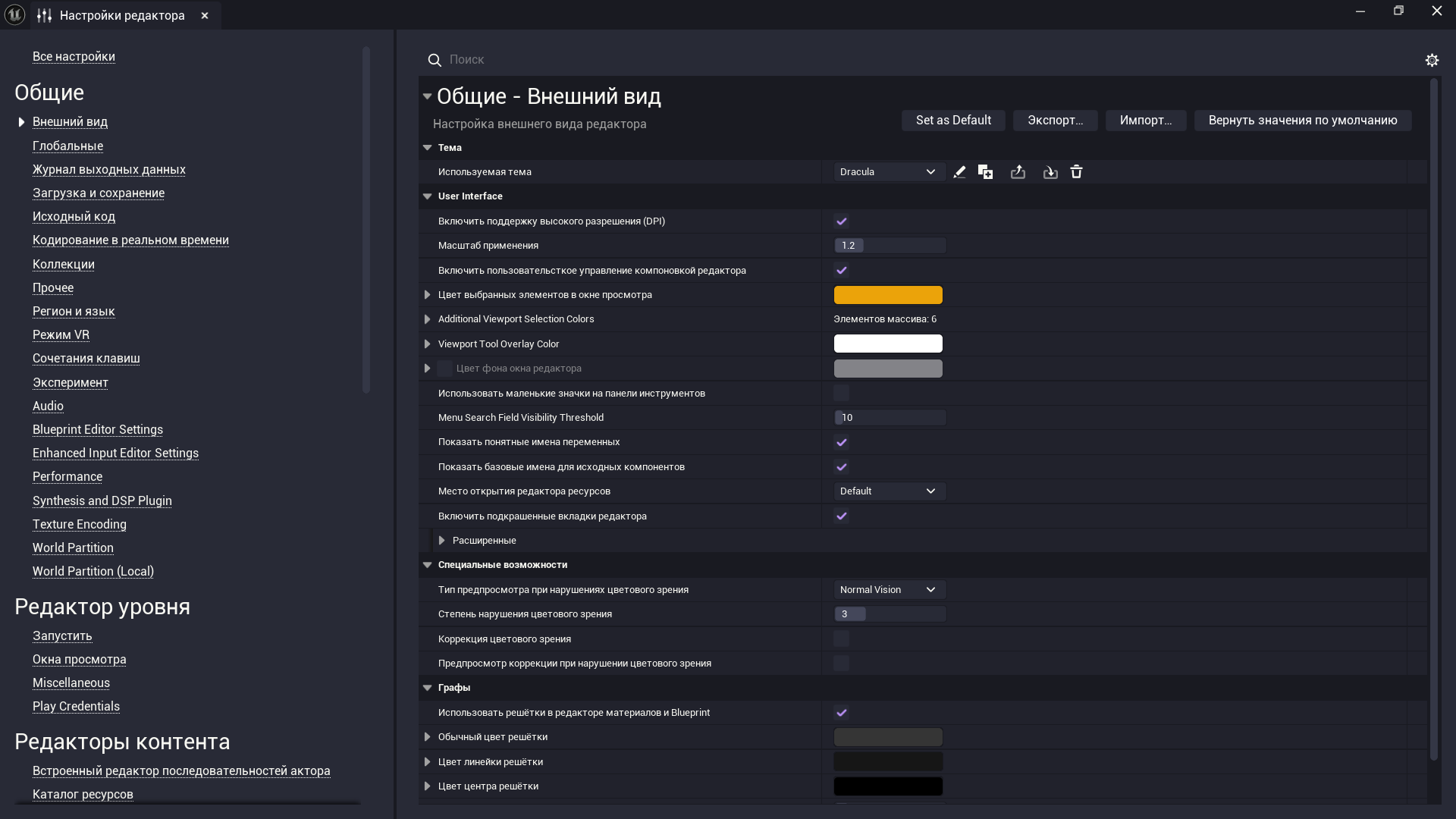The height and width of the screenshot is (819, 1456).
Task: Expand the Расширенные advanced section
Action: [442, 541]
